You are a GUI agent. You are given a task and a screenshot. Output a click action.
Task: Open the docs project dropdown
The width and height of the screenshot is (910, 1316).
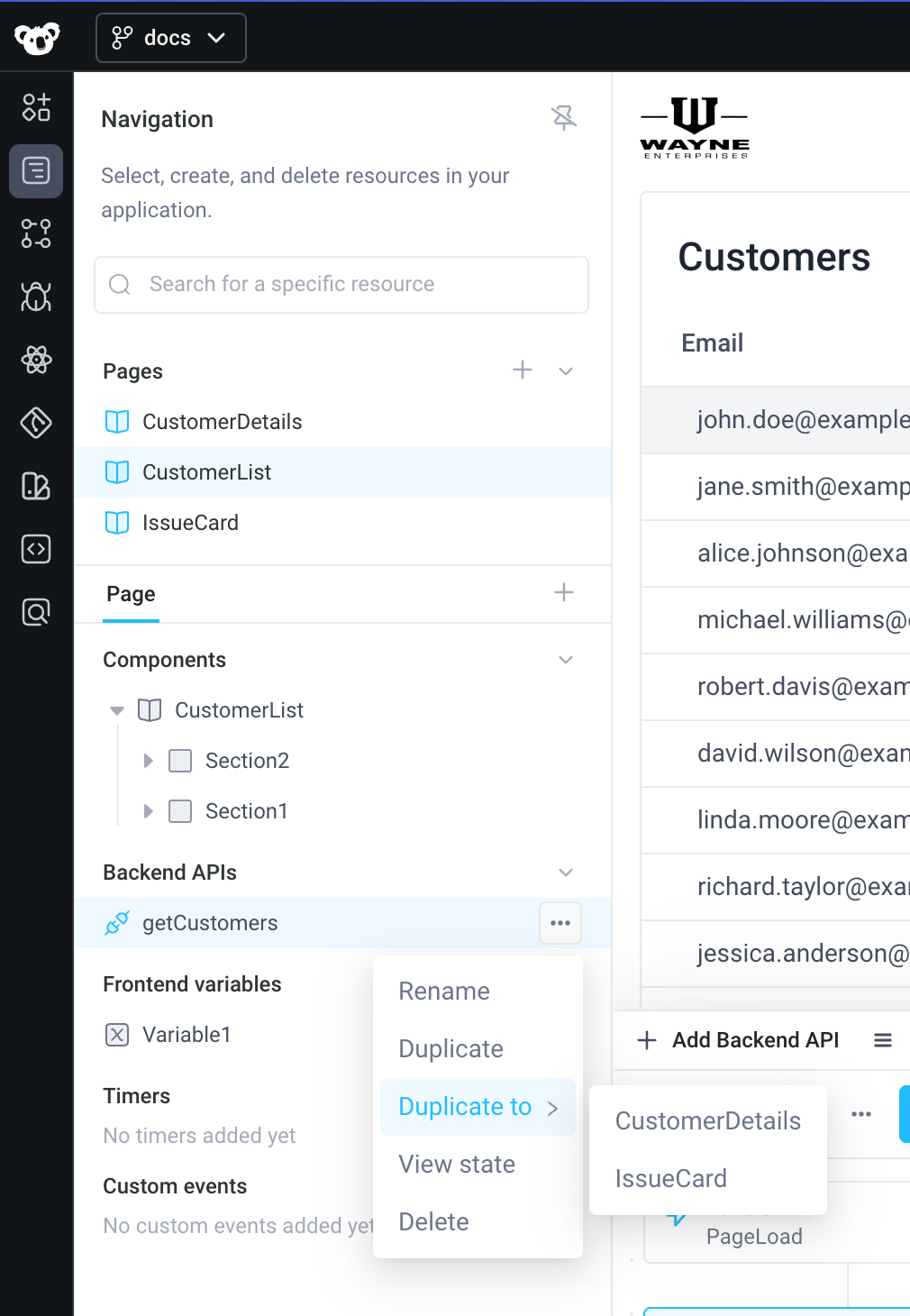point(170,38)
